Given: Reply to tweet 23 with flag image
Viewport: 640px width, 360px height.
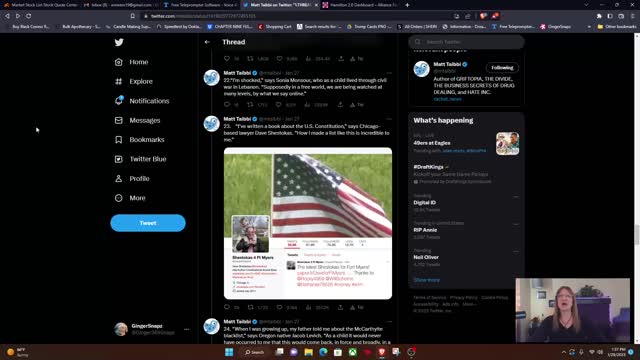Looking at the screenshot, I should point(227,307).
